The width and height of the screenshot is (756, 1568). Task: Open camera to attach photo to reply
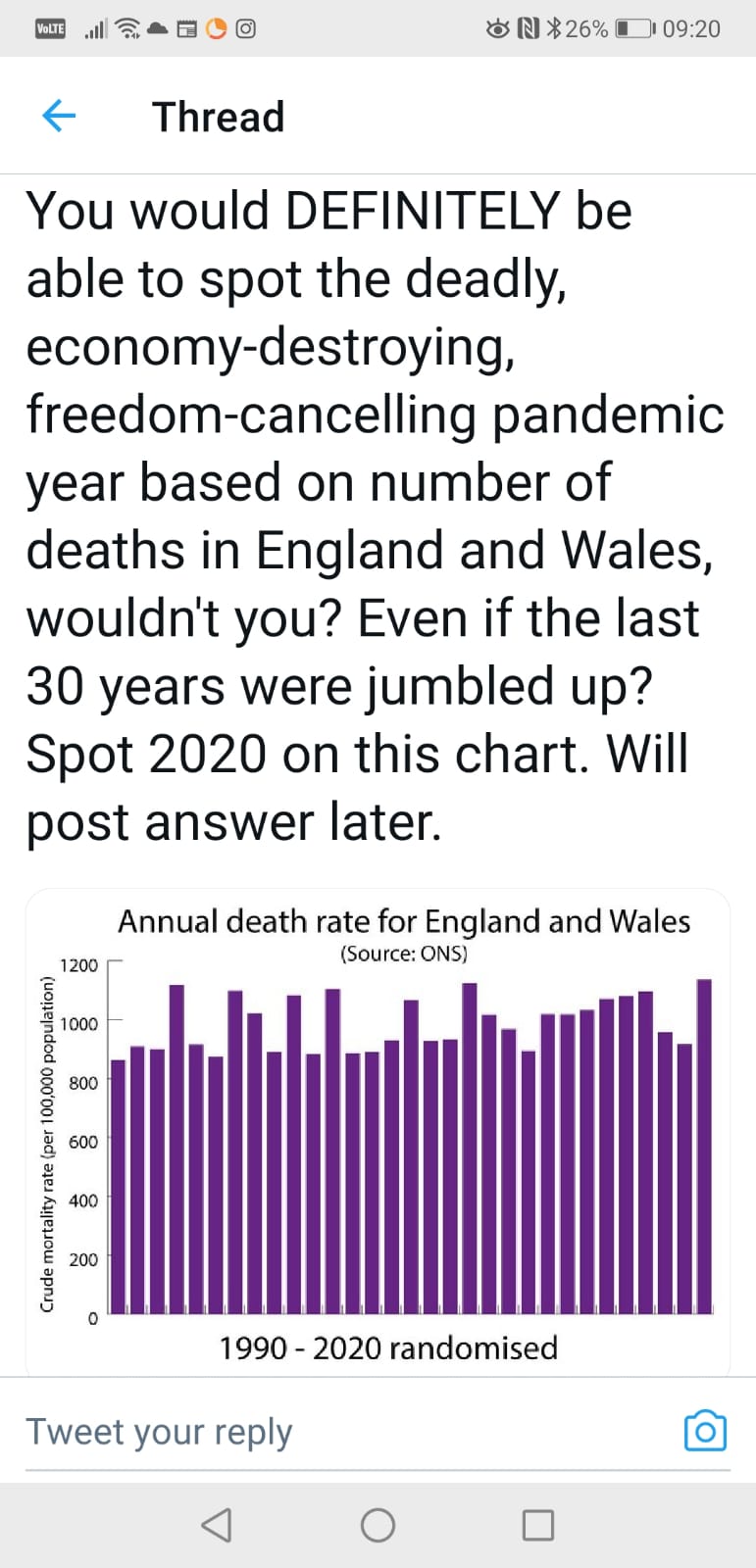coord(705,1432)
